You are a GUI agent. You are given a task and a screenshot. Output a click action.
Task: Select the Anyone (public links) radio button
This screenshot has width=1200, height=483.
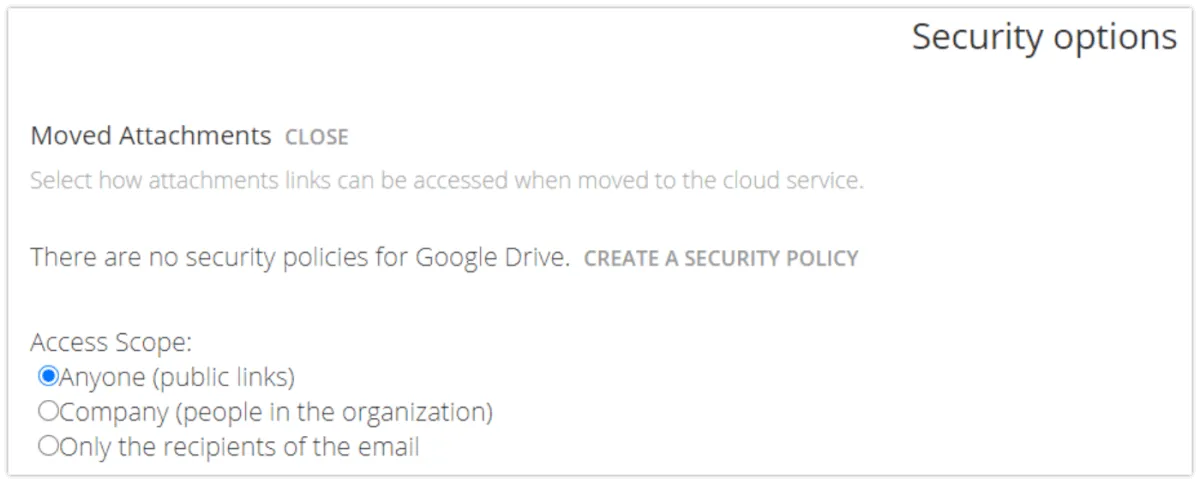48,377
